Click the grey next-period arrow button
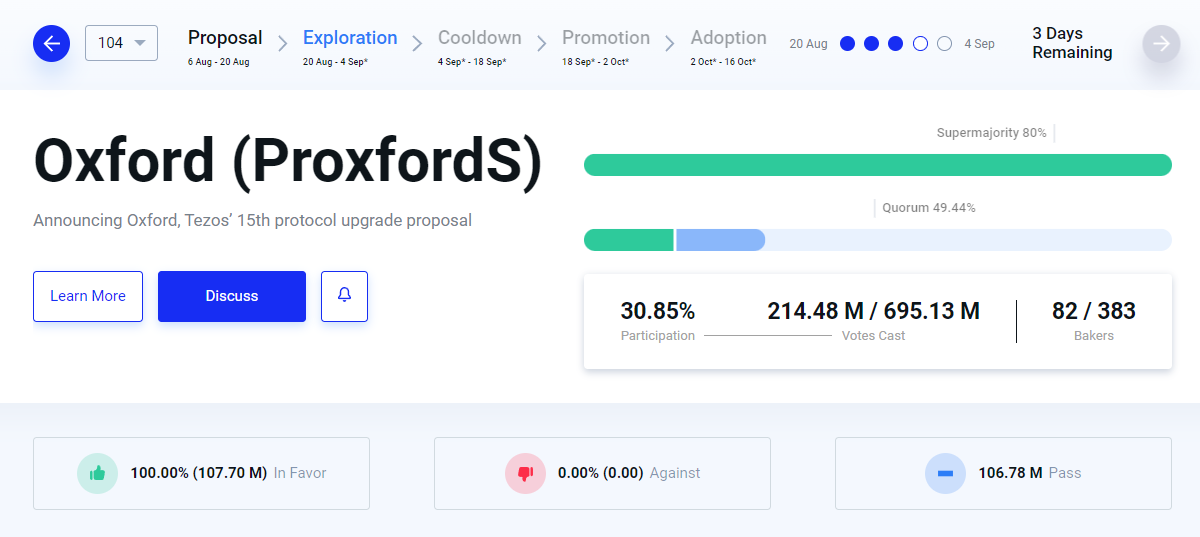Image resolution: width=1200 pixels, height=537 pixels. 1161,43
